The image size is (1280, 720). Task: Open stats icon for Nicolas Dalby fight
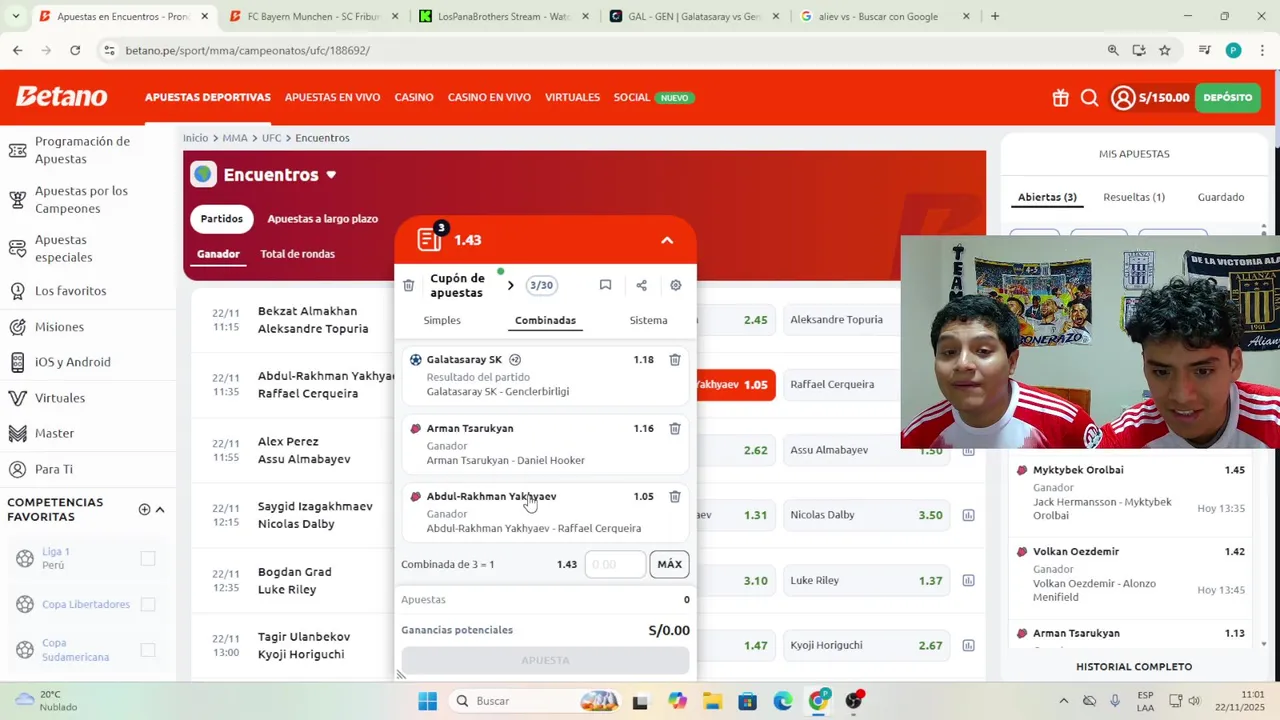coord(968,515)
